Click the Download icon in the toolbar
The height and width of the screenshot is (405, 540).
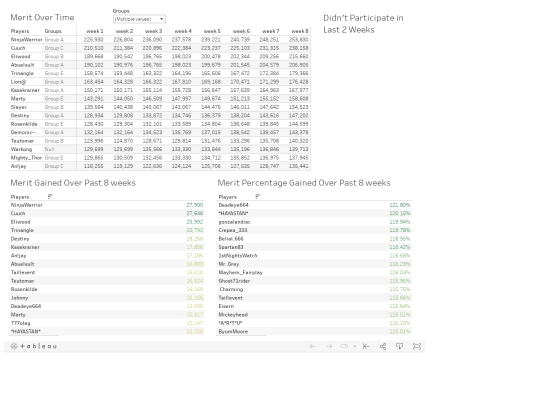[x=399, y=346]
